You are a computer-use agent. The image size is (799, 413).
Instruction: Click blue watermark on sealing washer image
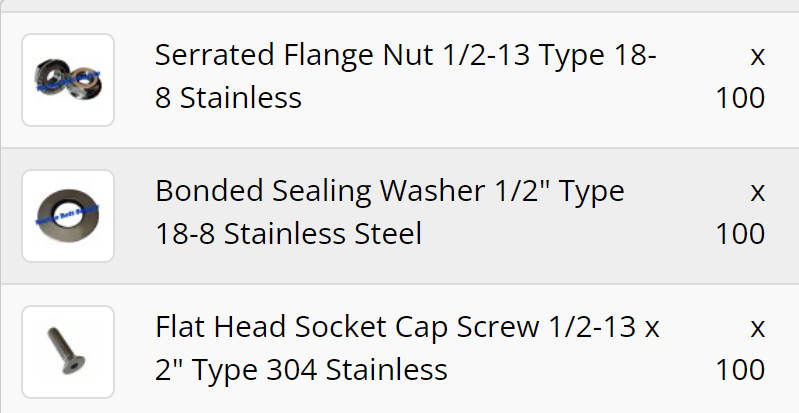tap(66, 214)
